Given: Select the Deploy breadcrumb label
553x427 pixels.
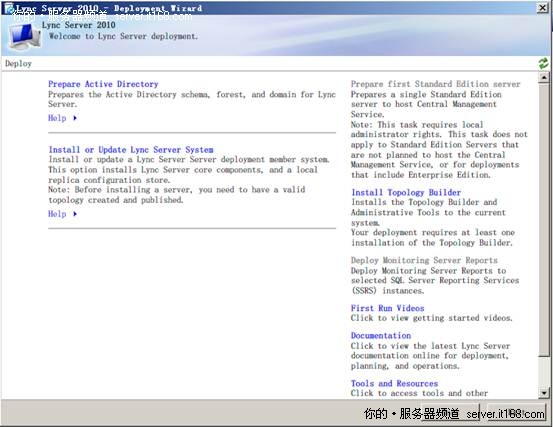Looking at the screenshot, I should point(18,64).
